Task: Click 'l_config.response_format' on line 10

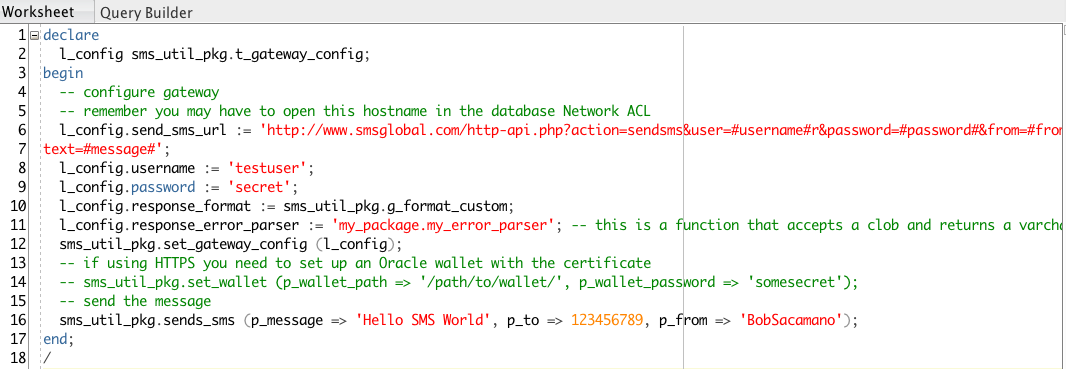Action: click(x=156, y=205)
